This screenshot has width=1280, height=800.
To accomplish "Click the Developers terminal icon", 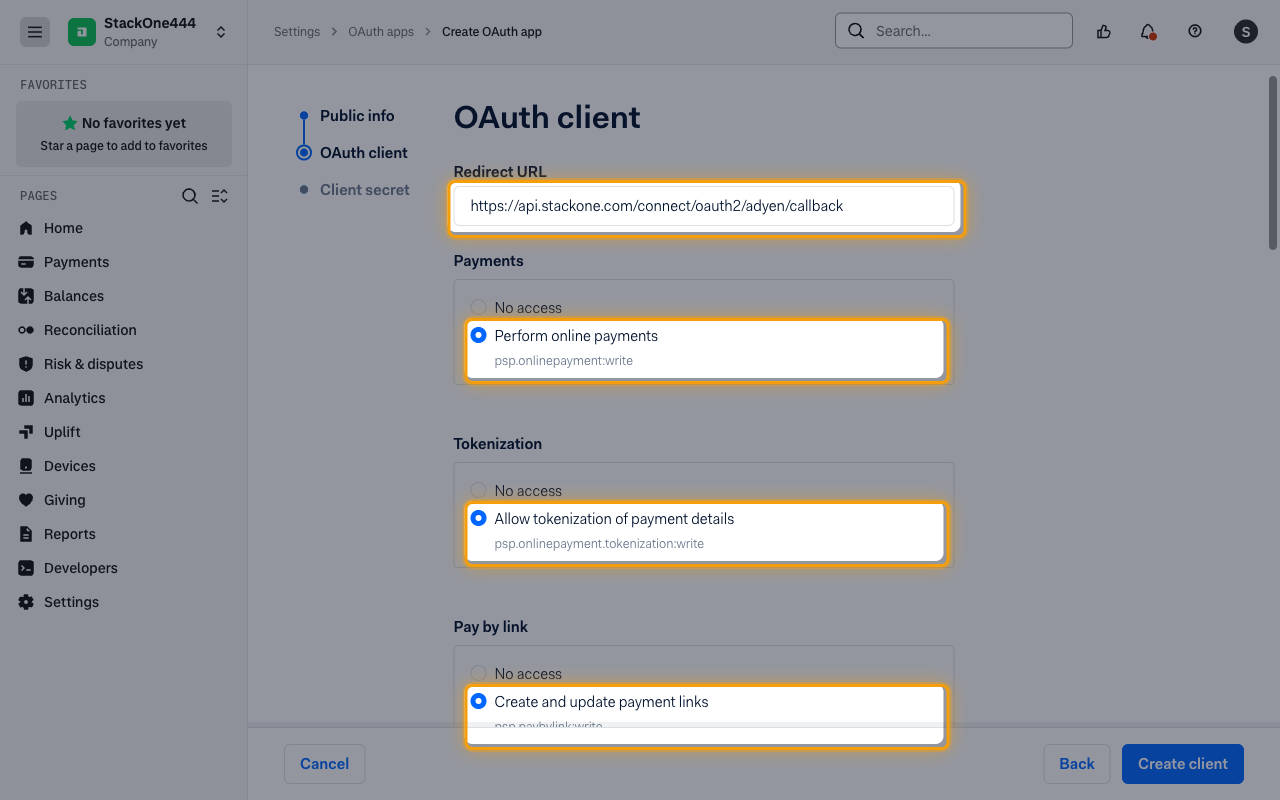I will [x=26, y=568].
